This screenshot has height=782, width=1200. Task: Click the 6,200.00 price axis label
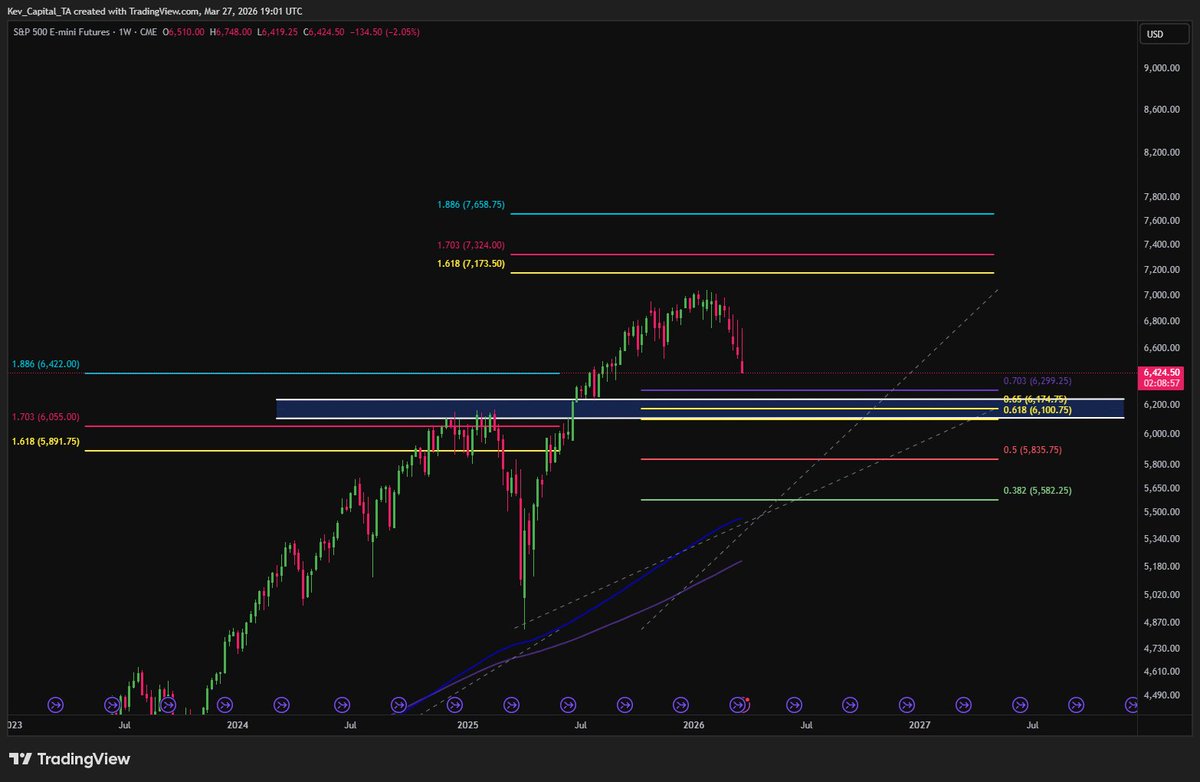[1160, 405]
